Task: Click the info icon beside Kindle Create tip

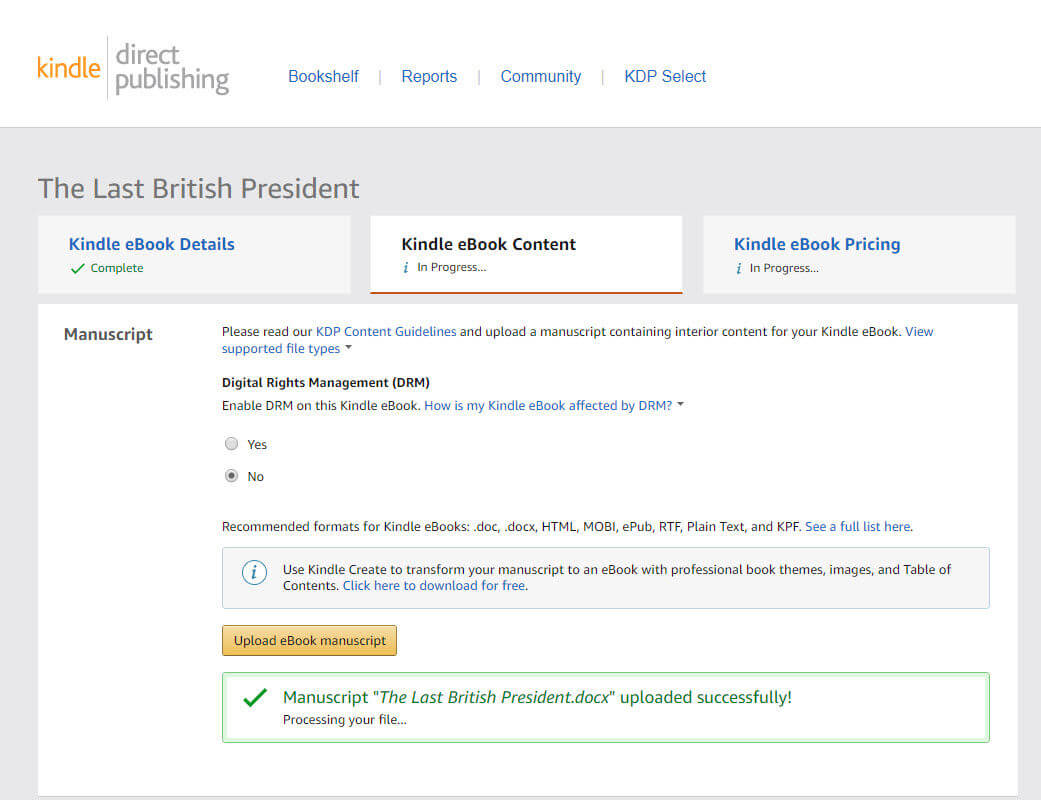Action: click(x=254, y=572)
